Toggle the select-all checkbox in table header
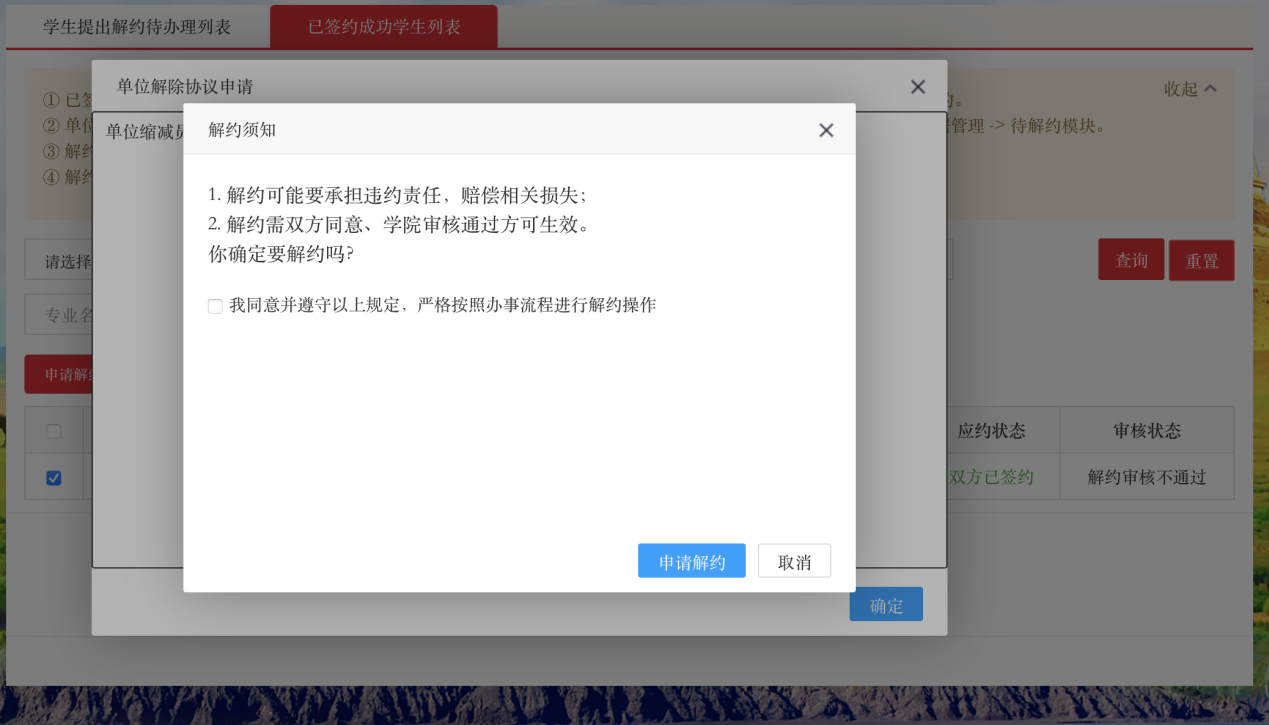The width and height of the screenshot is (1269, 725). click(x=54, y=431)
